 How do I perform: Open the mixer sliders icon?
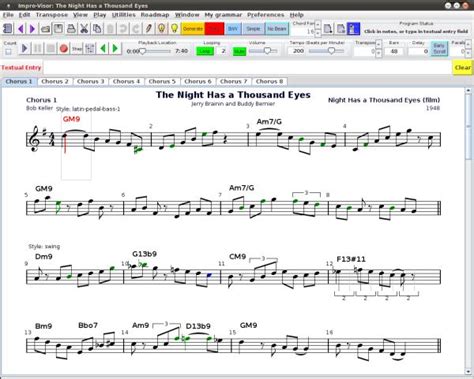click(x=90, y=49)
